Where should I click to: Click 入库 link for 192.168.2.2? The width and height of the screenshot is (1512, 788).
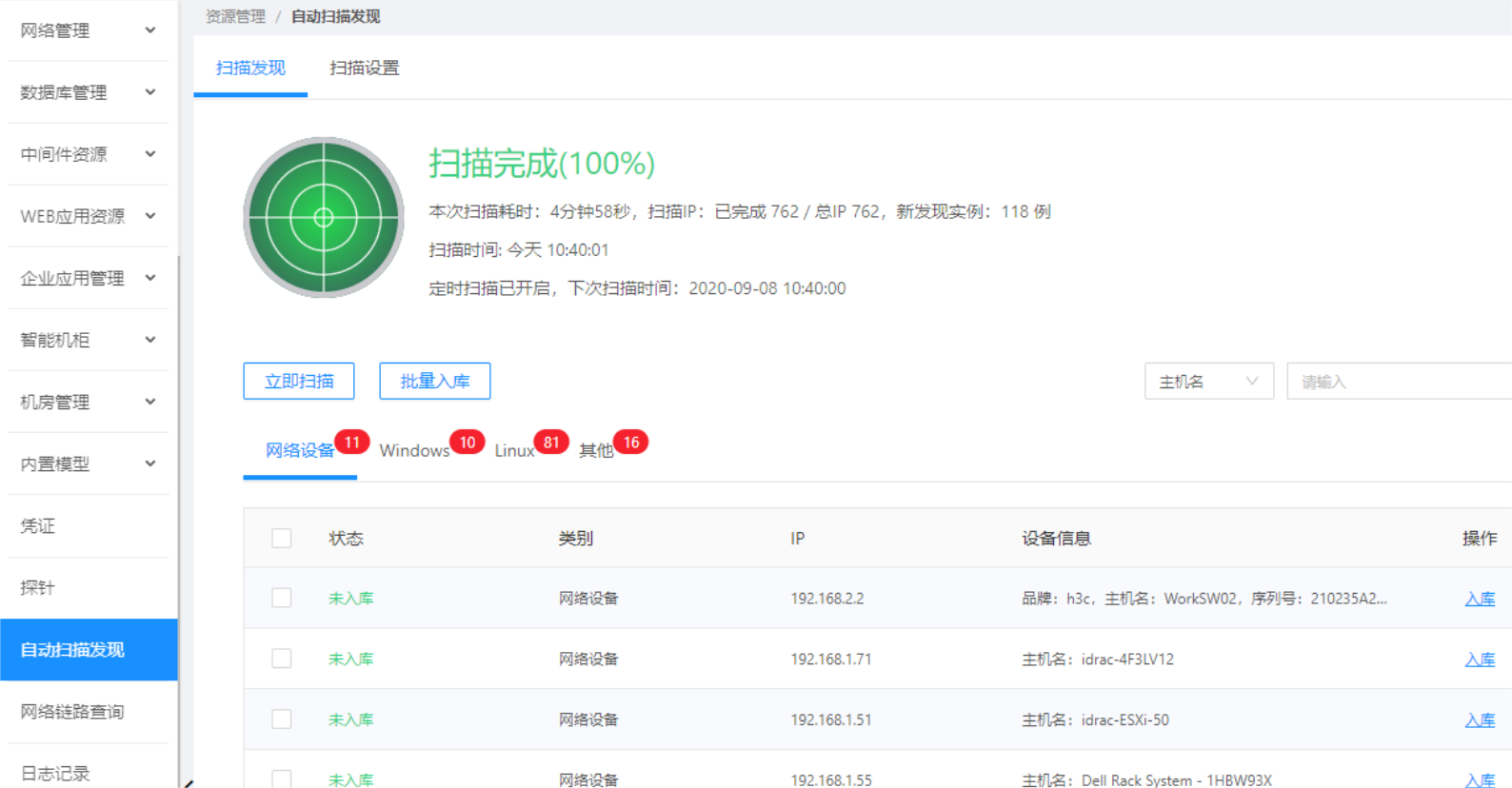click(1479, 599)
